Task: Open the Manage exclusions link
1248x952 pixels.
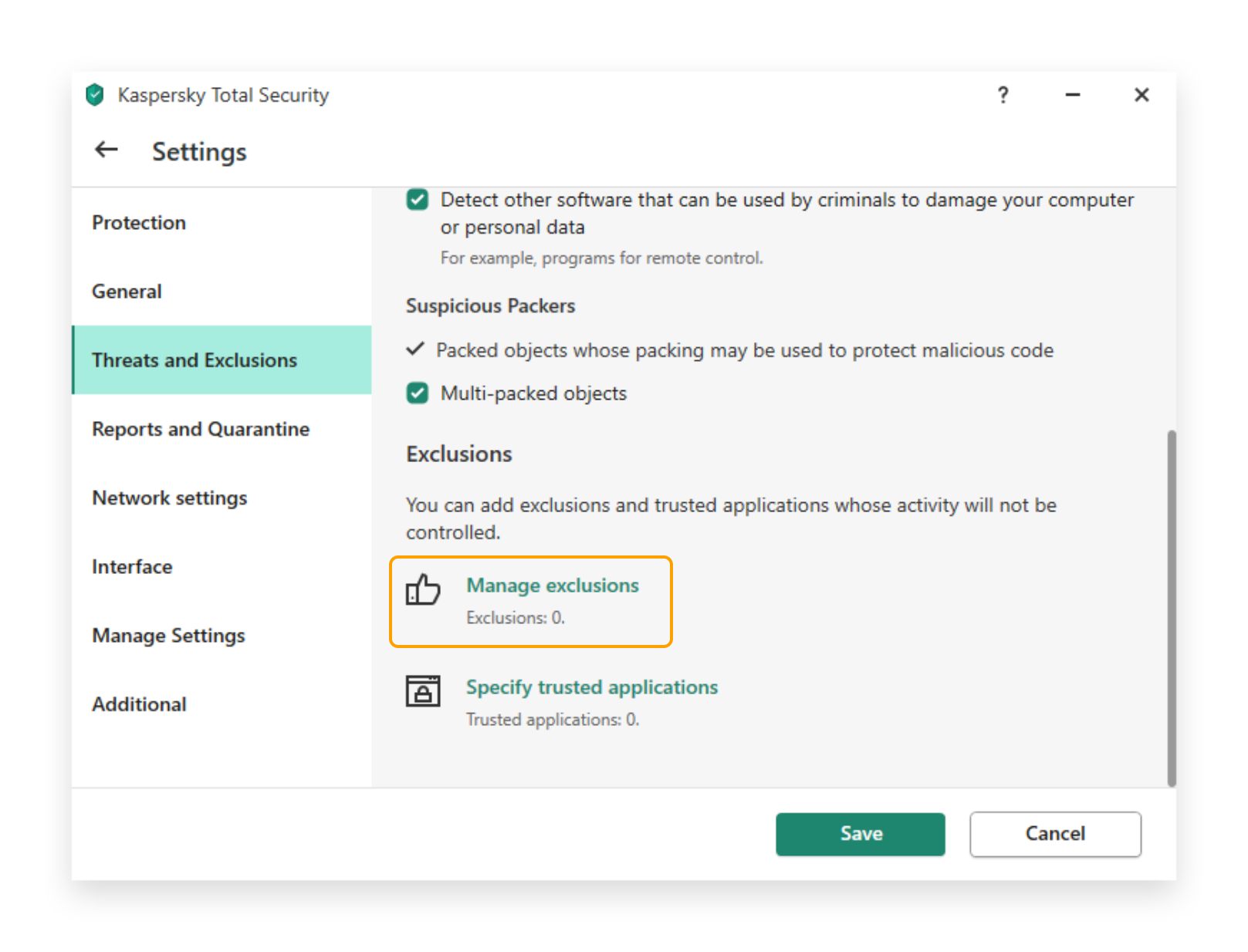Action: coord(553,586)
